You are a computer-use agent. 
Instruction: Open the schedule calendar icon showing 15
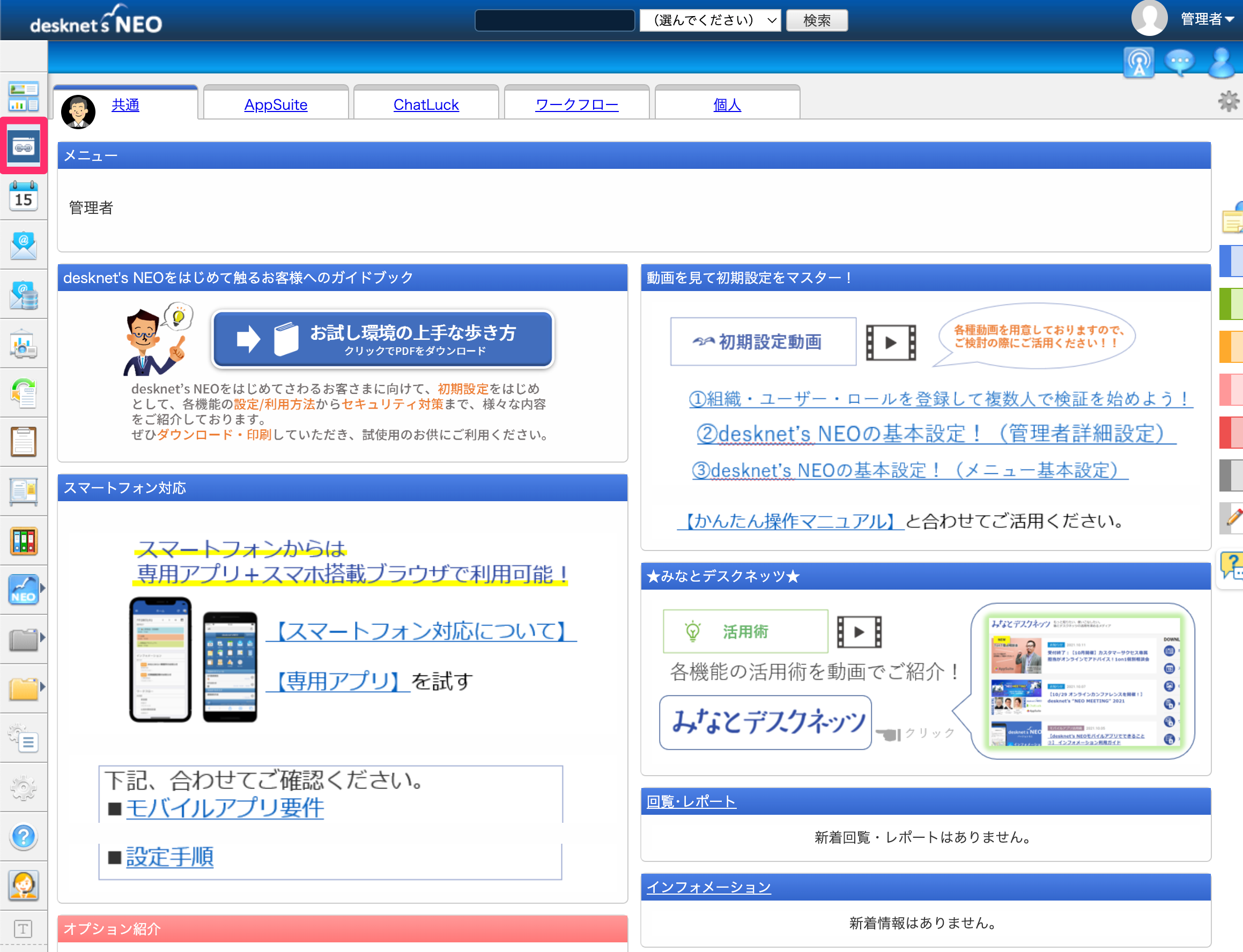(23, 196)
